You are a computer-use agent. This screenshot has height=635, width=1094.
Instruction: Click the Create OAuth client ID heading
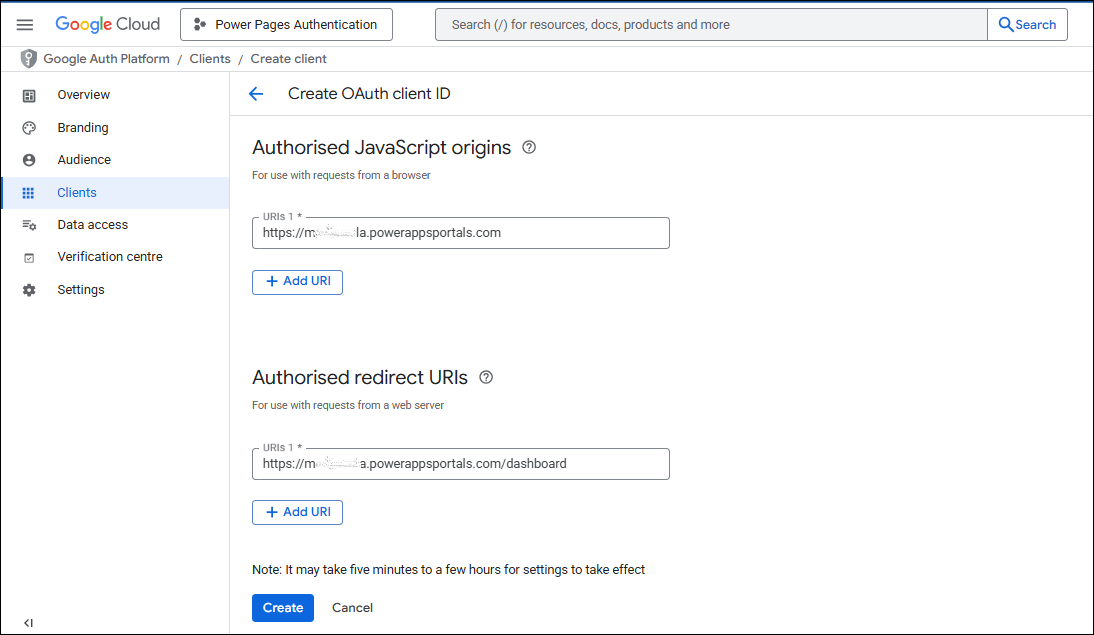(369, 94)
